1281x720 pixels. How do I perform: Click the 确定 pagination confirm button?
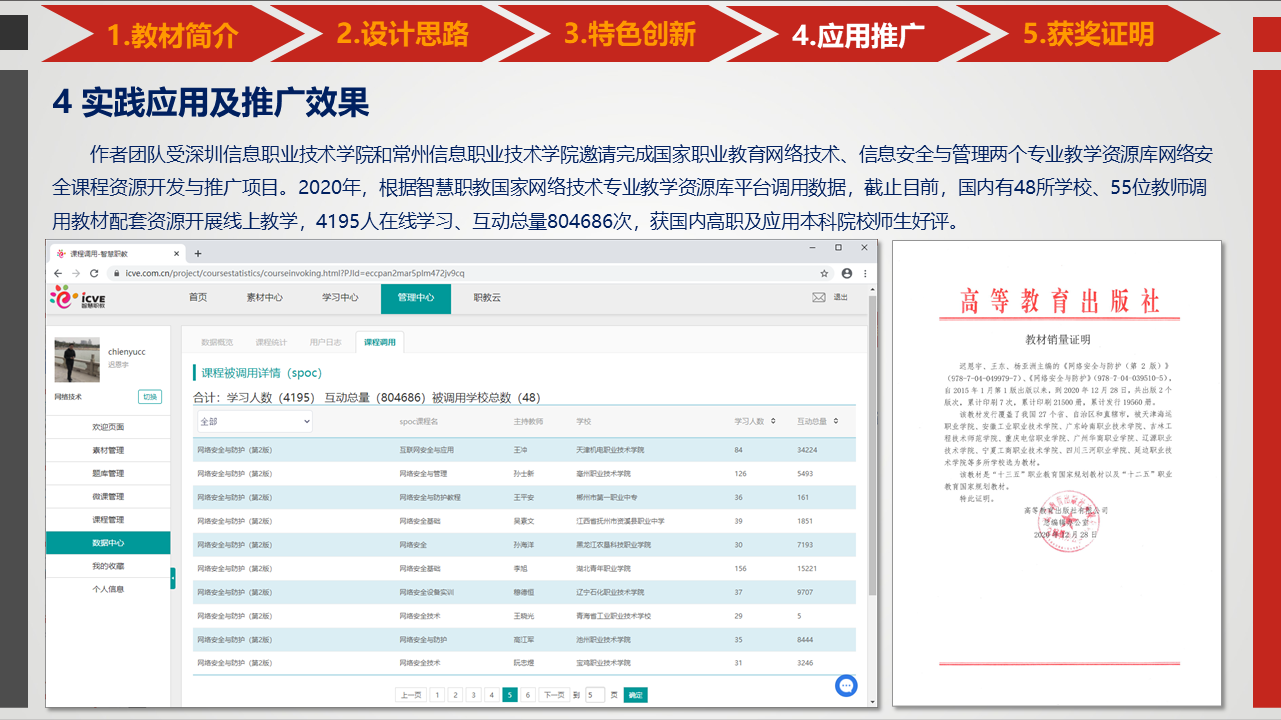635,695
